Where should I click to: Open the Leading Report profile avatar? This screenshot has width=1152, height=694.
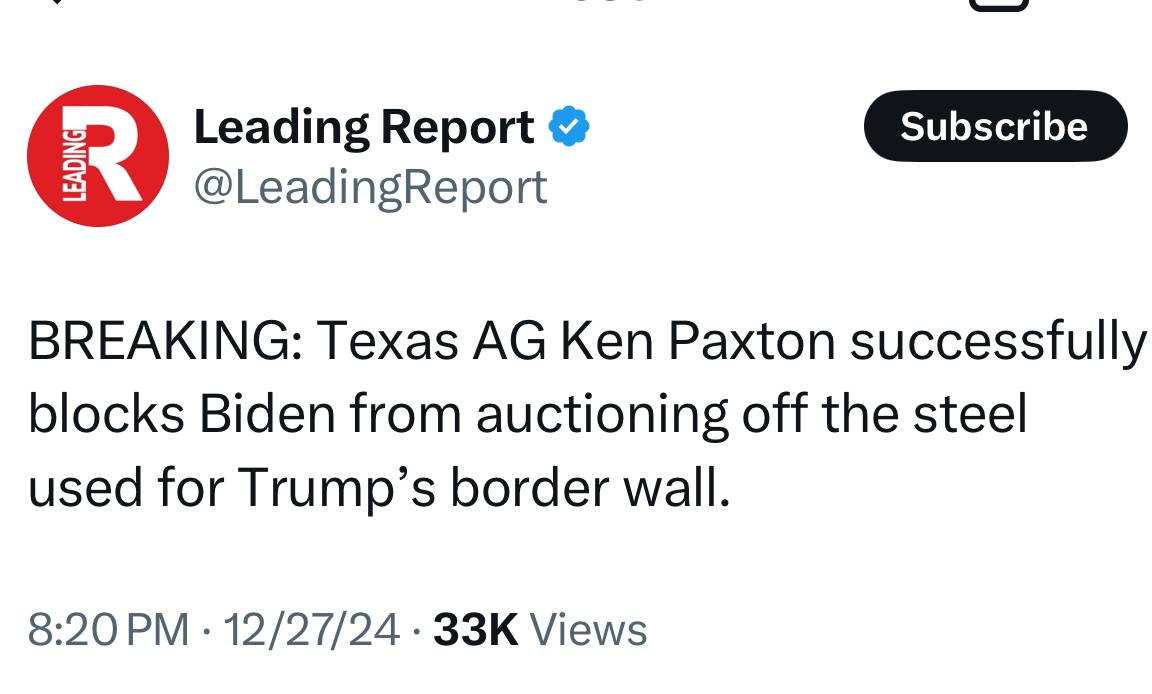pyautogui.click(x=97, y=156)
